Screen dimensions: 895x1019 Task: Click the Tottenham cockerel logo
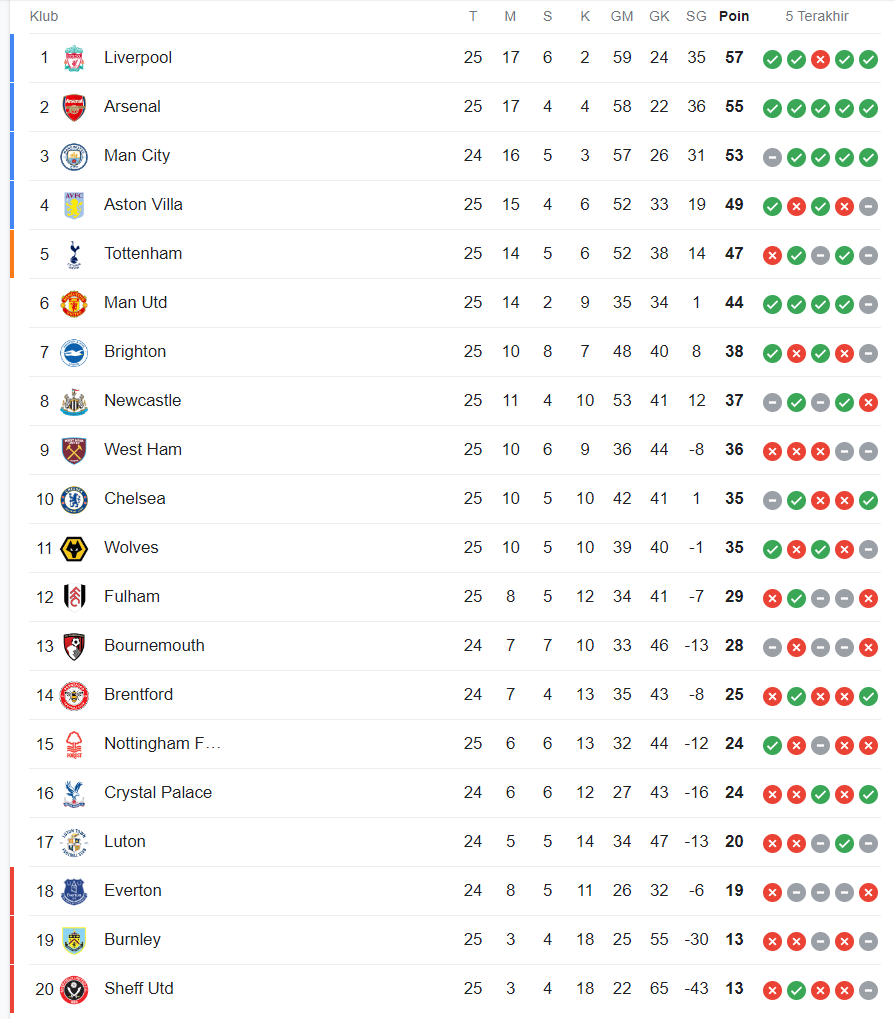coord(74,254)
